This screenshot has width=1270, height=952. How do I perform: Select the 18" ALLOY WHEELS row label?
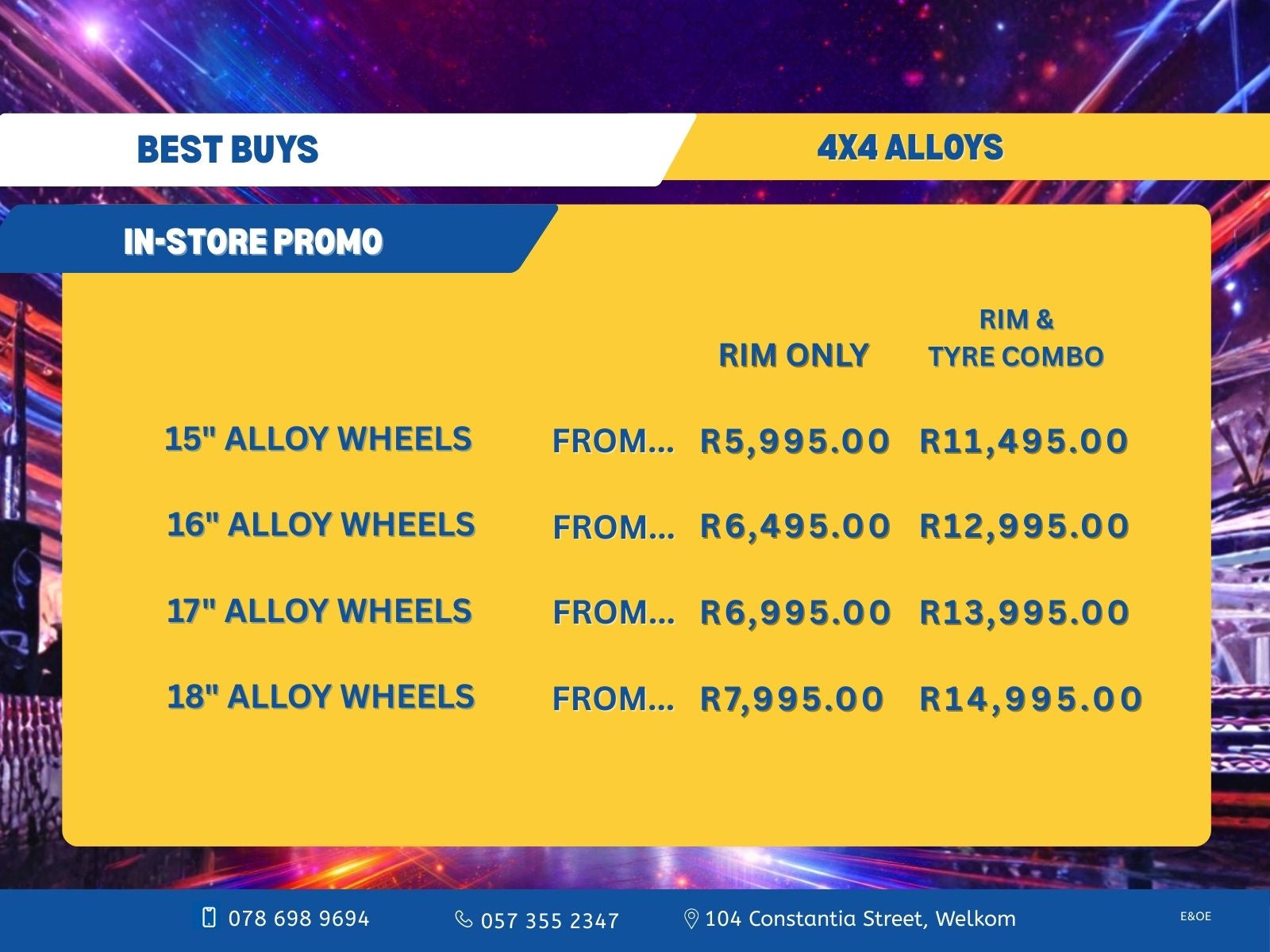[321, 697]
